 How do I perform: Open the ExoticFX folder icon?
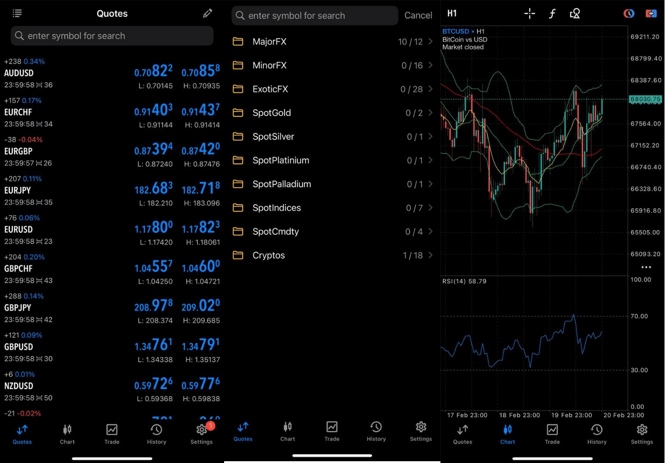pos(238,89)
